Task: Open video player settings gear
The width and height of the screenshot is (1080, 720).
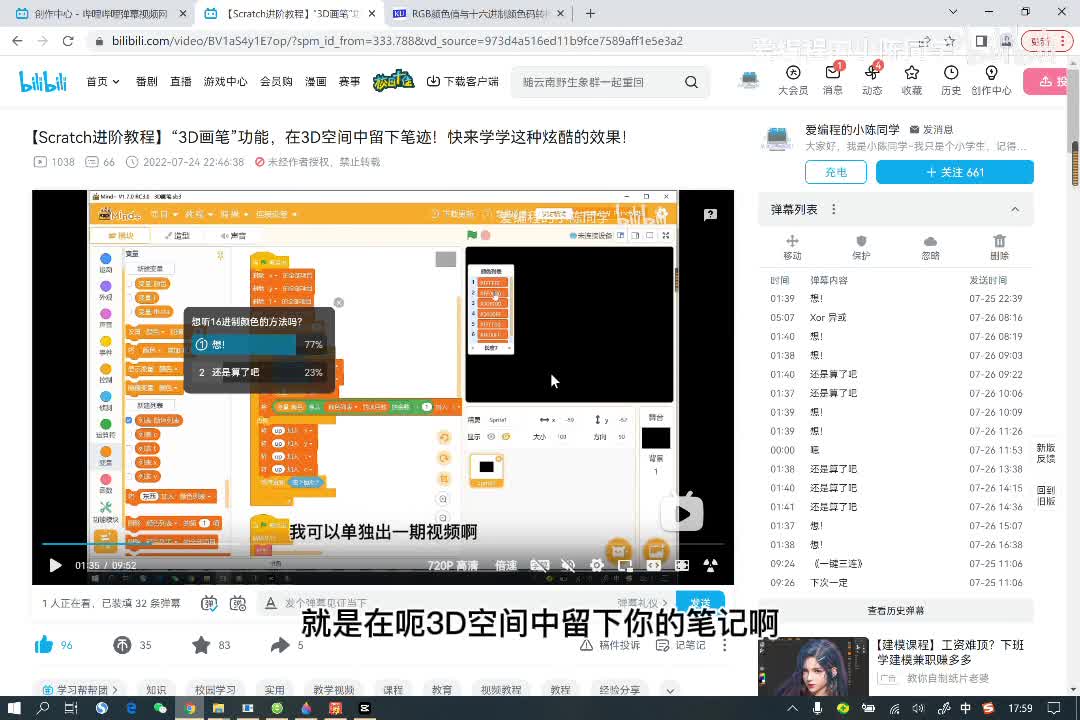Action: (596, 566)
